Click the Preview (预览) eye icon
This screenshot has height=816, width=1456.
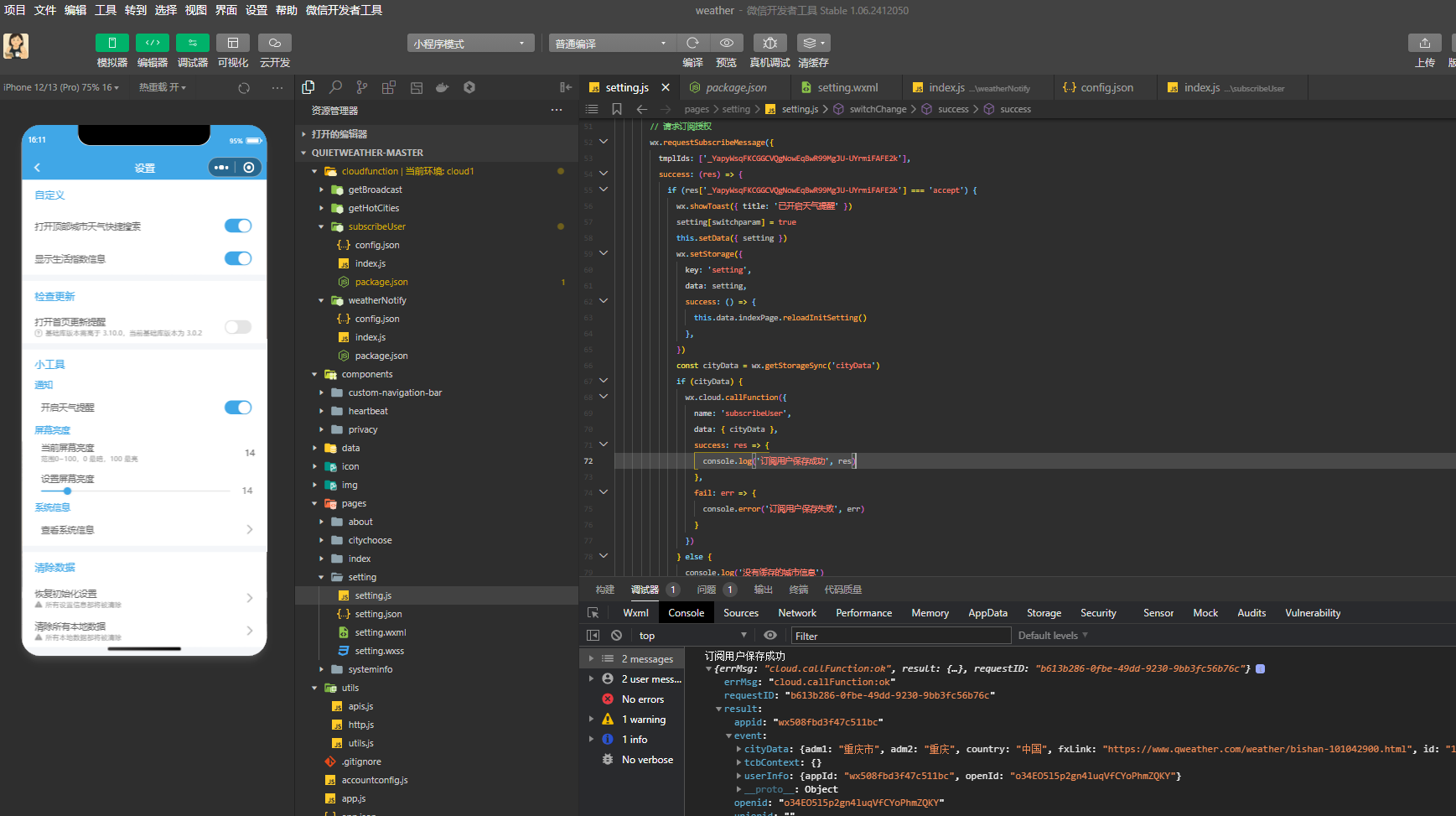726,43
